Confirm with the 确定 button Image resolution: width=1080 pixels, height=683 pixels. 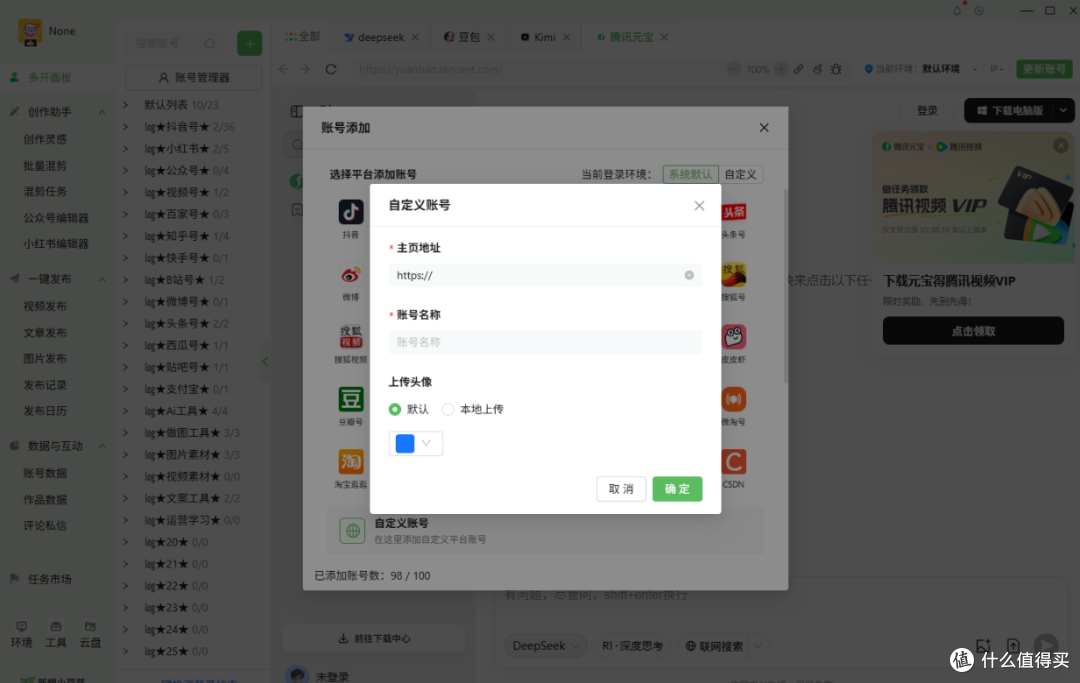[x=678, y=489]
